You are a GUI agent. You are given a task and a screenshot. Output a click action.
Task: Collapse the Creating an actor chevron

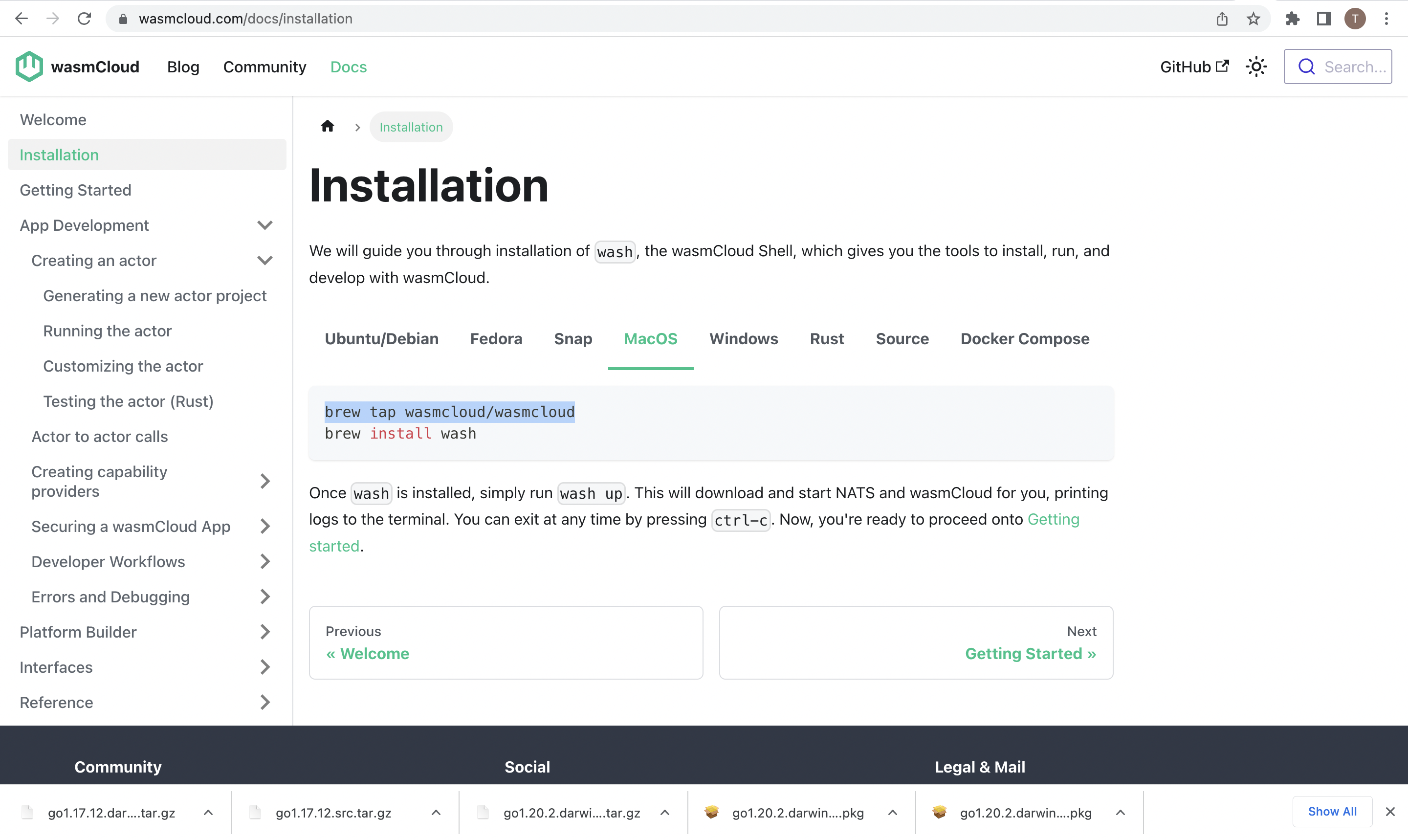tap(264, 261)
